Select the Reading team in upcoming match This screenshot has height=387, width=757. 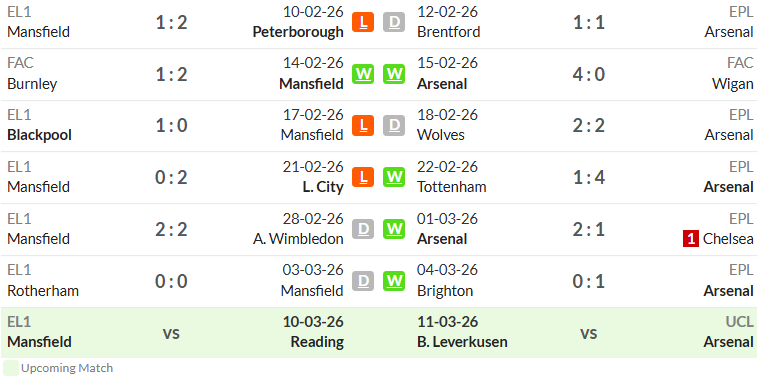click(317, 342)
